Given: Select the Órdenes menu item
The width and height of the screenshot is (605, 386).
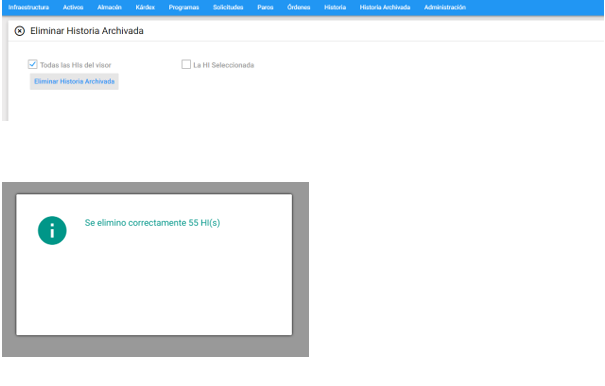Looking at the screenshot, I should (299, 7).
